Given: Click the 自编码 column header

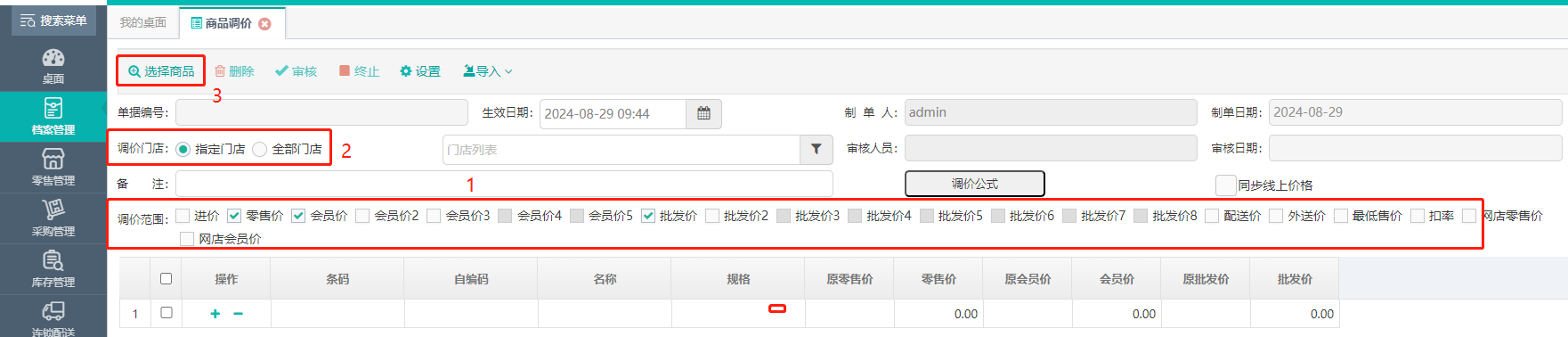Looking at the screenshot, I should 471,279.
